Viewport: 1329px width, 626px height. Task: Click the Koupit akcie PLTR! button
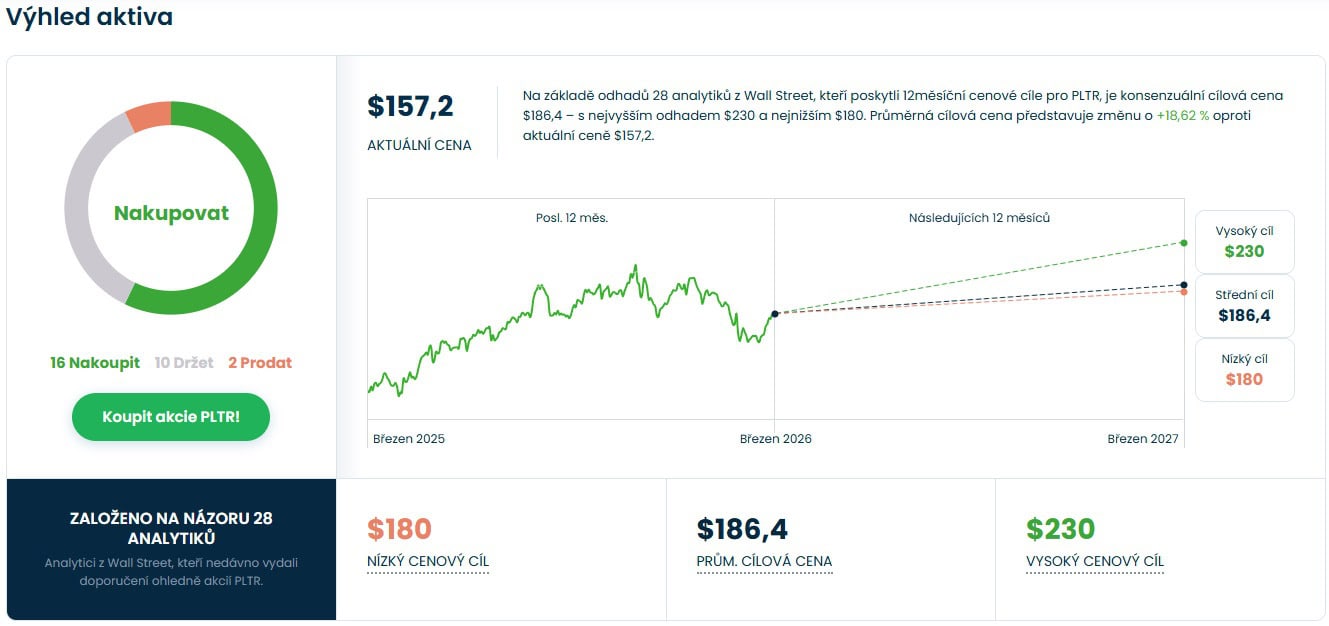171,417
